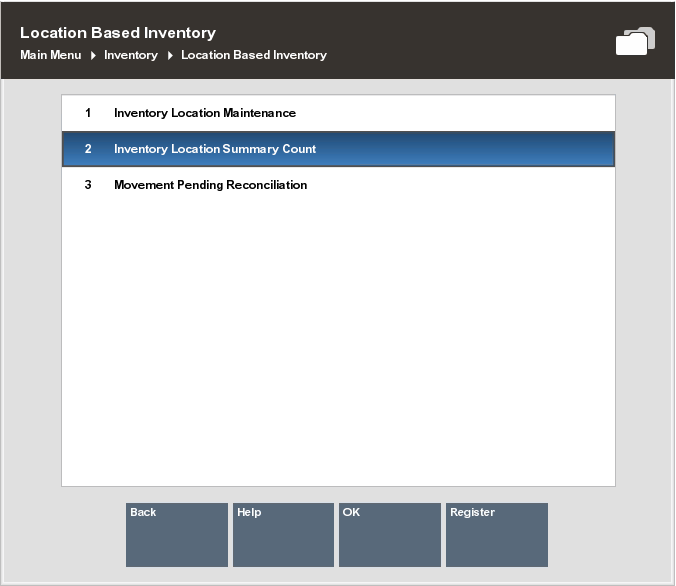Confirm selection with OK button
Screen dimensions: 676x586
[x=390, y=535]
